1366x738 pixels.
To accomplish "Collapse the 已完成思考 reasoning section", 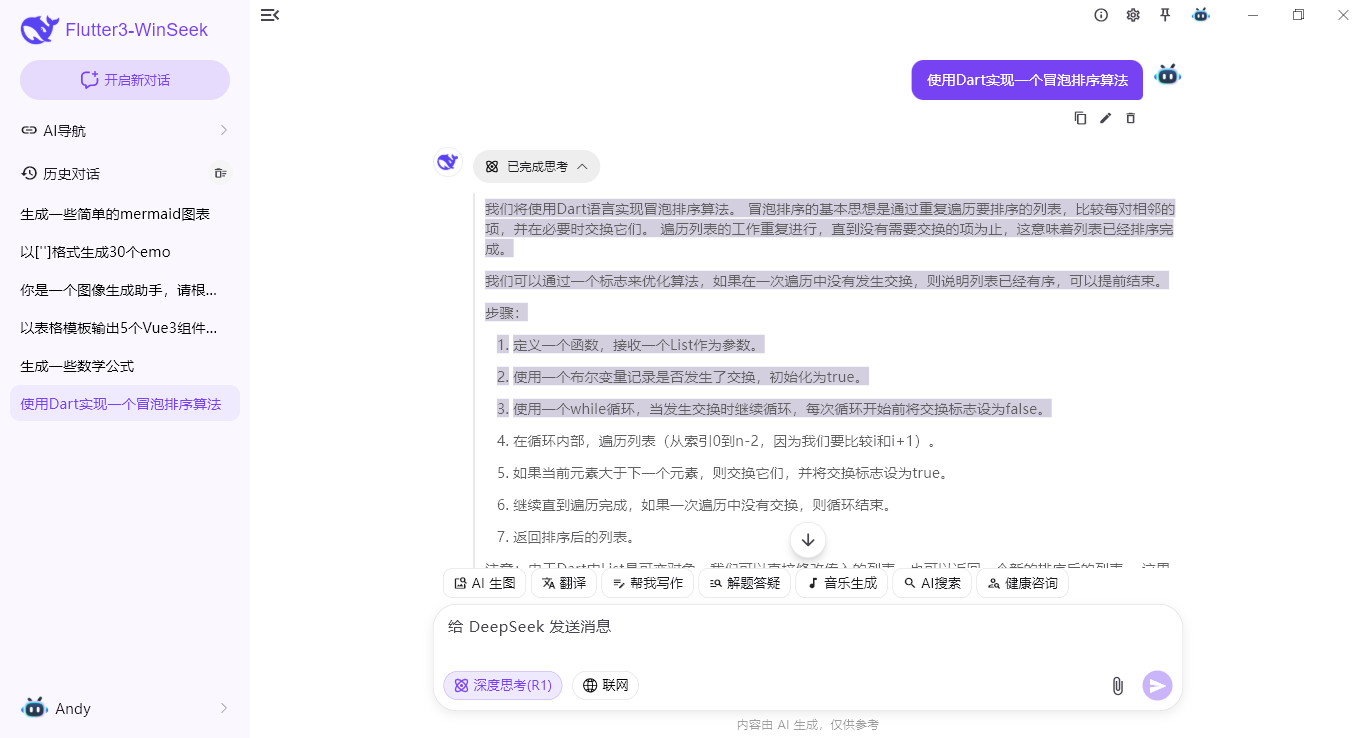I will 536,166.
